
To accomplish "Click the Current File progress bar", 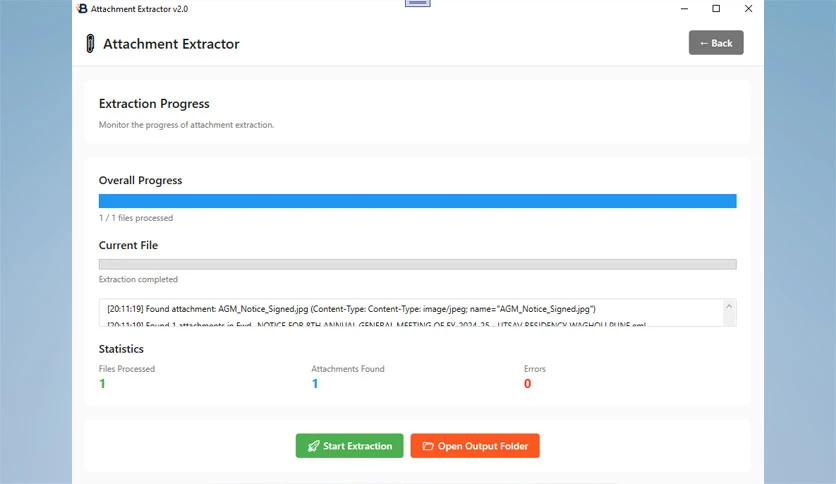I will [x=417, y=264].
